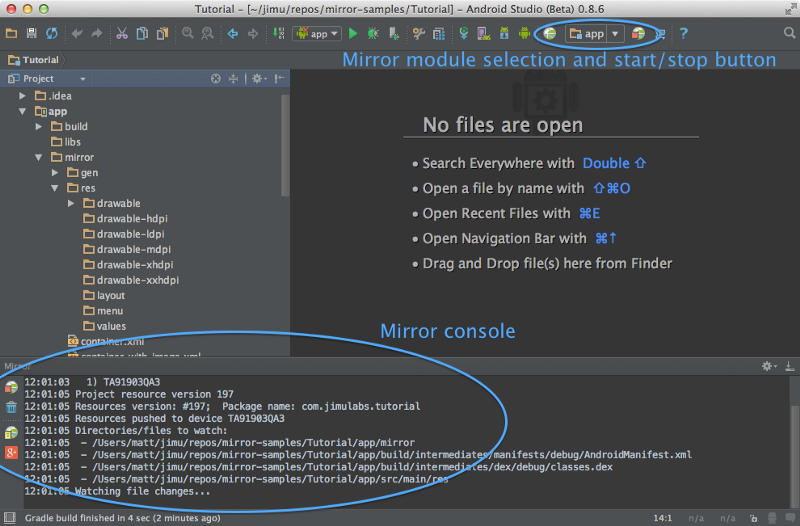The height and width of the screenshot is (526, 800).
Task: Click the Undo arrow in the toolbar
Action: tap(77, 34)
